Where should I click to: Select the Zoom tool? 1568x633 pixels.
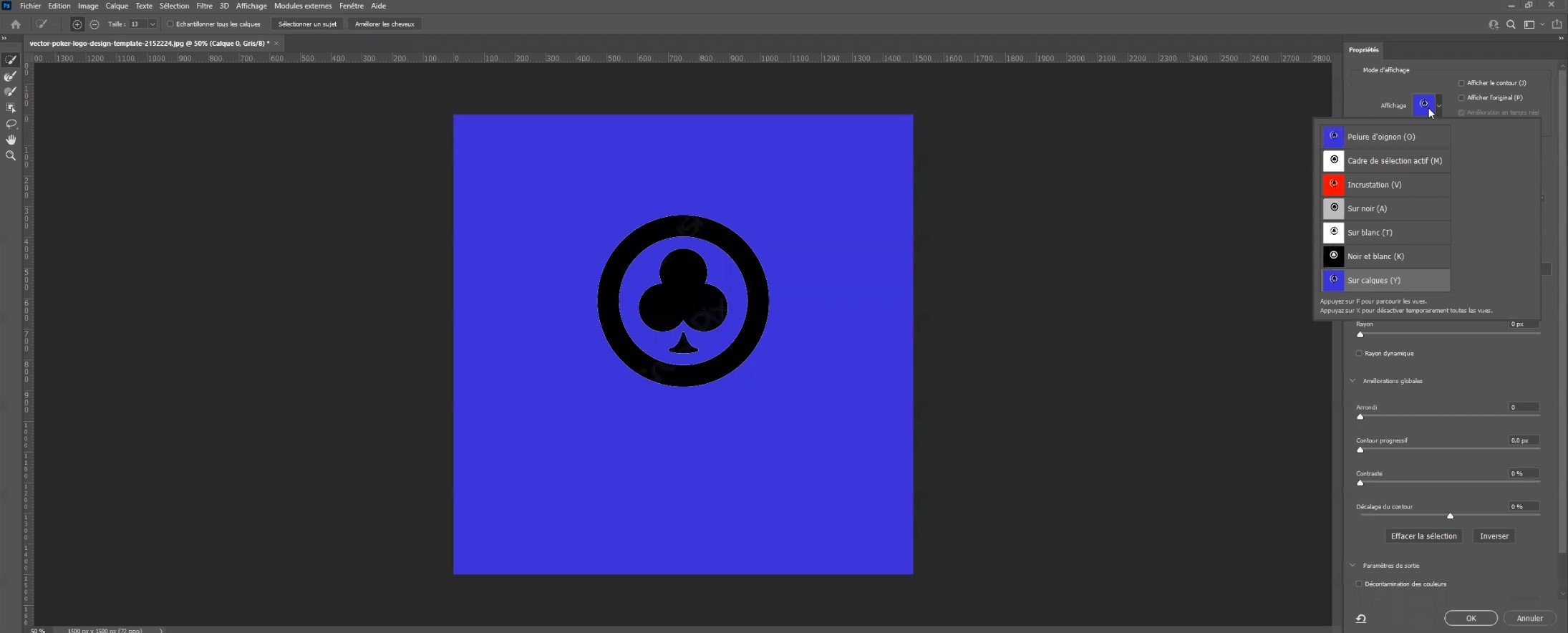pos(11,155)
